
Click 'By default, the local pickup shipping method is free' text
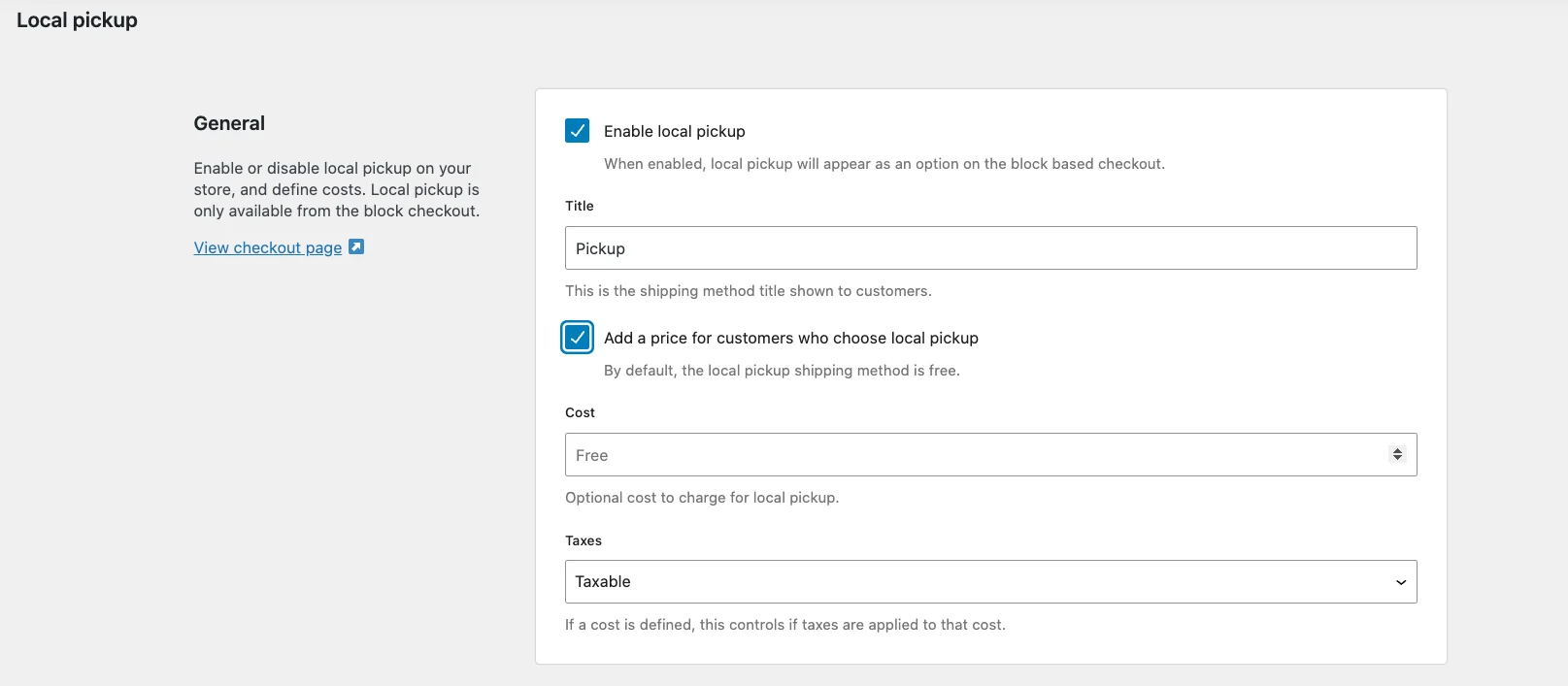point(782,371)
